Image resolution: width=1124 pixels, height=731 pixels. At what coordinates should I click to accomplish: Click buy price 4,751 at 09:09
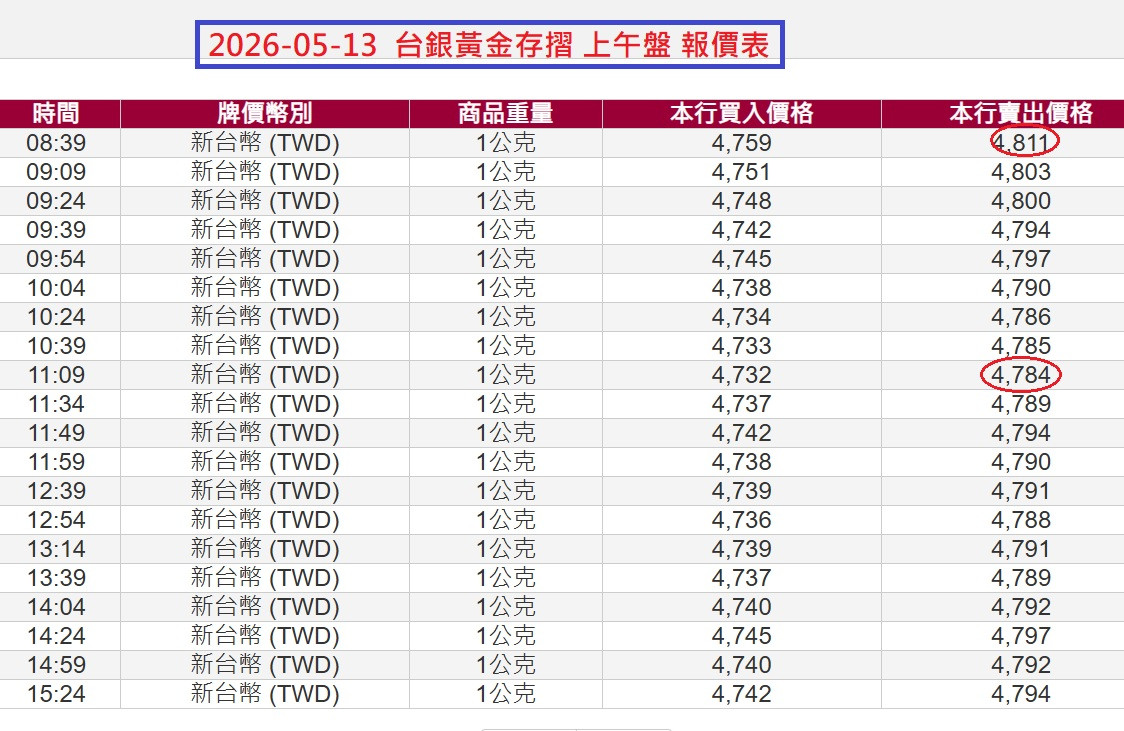[741, 172]
